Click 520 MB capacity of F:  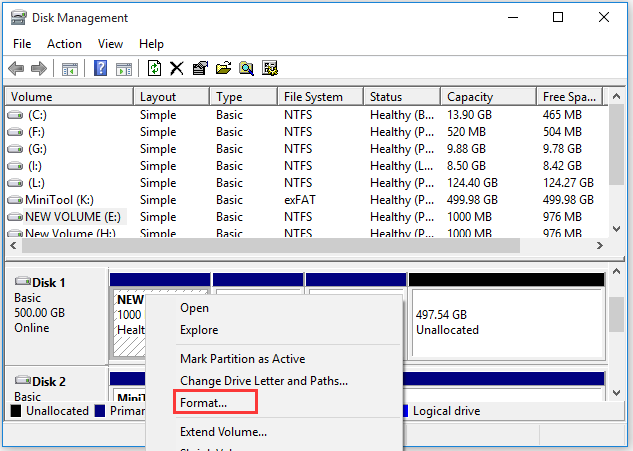(466, 132)
